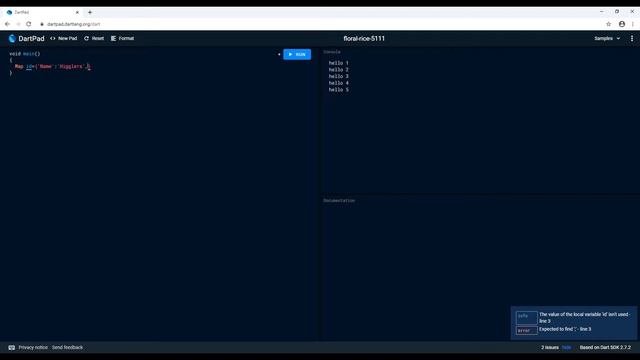The image size is (640, 360).
Task: Click the error issue on line 3
Action: tap(554, 329)
